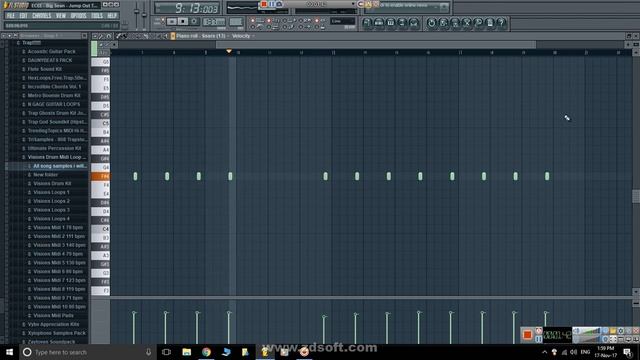The image size is (640, 360).
Task: Click the project info clipboard icon
Action: [490, 23]
